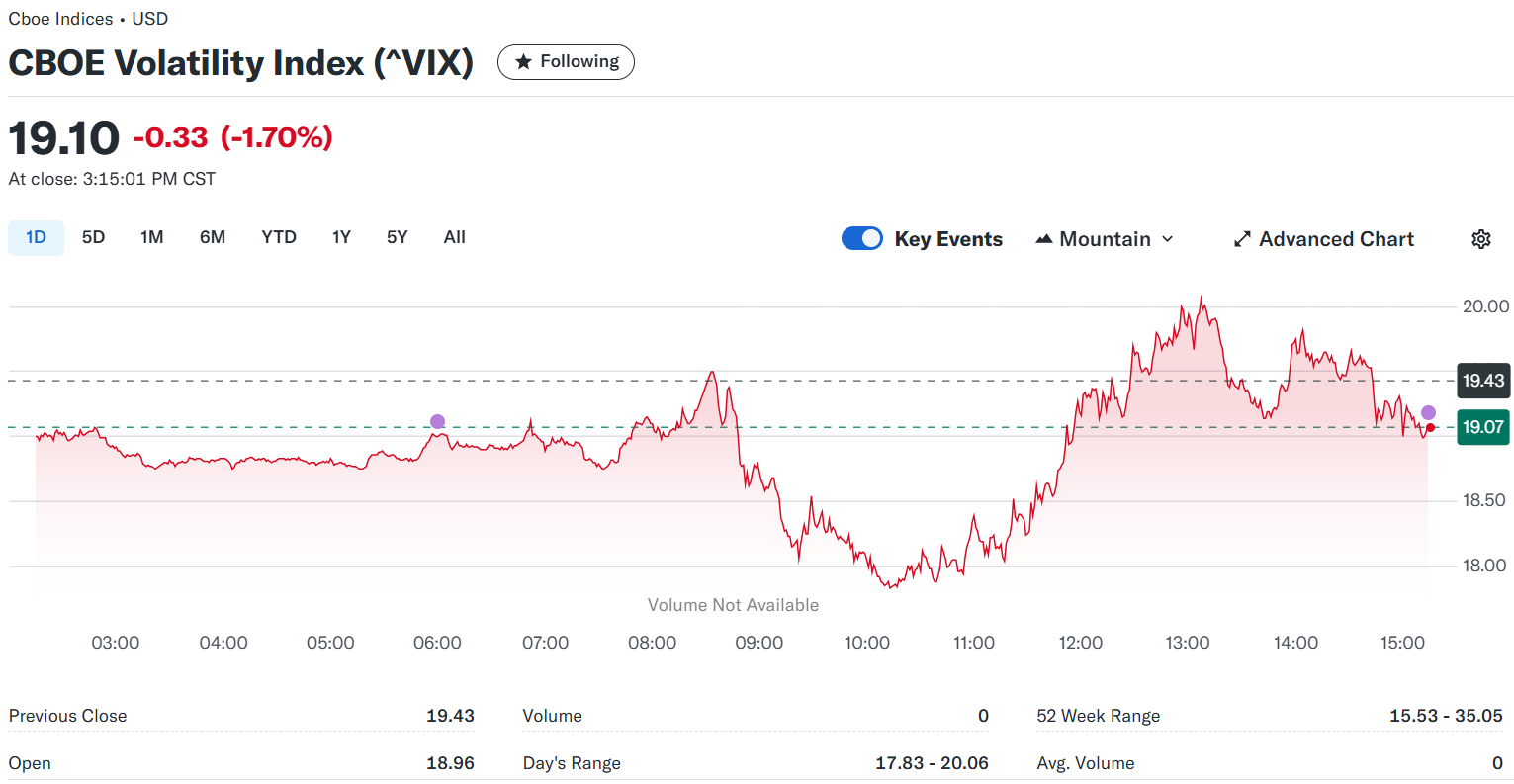Click the purple key event dot near 06:00

coord(437,422)
